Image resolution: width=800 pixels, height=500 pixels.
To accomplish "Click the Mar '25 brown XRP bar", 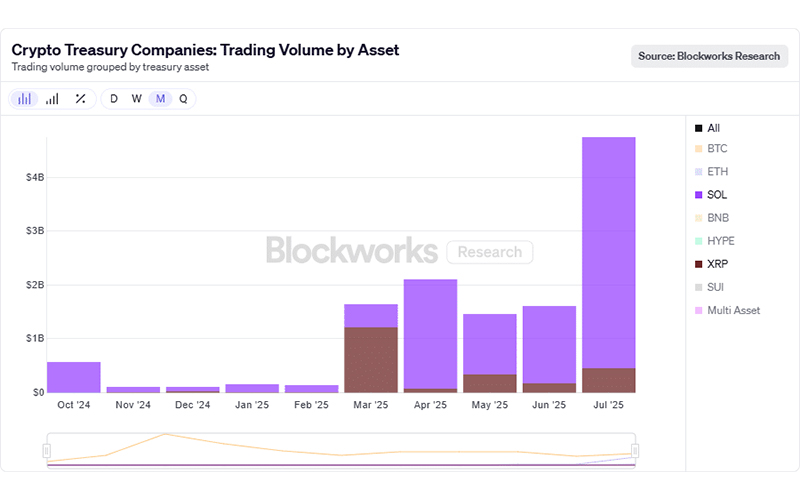I will (371, 360).
